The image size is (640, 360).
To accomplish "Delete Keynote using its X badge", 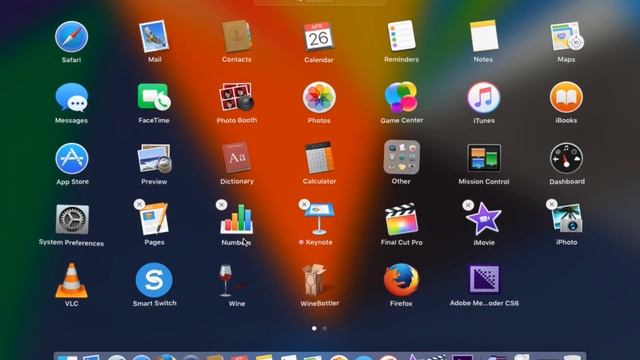I will click(x=304, y=204).
